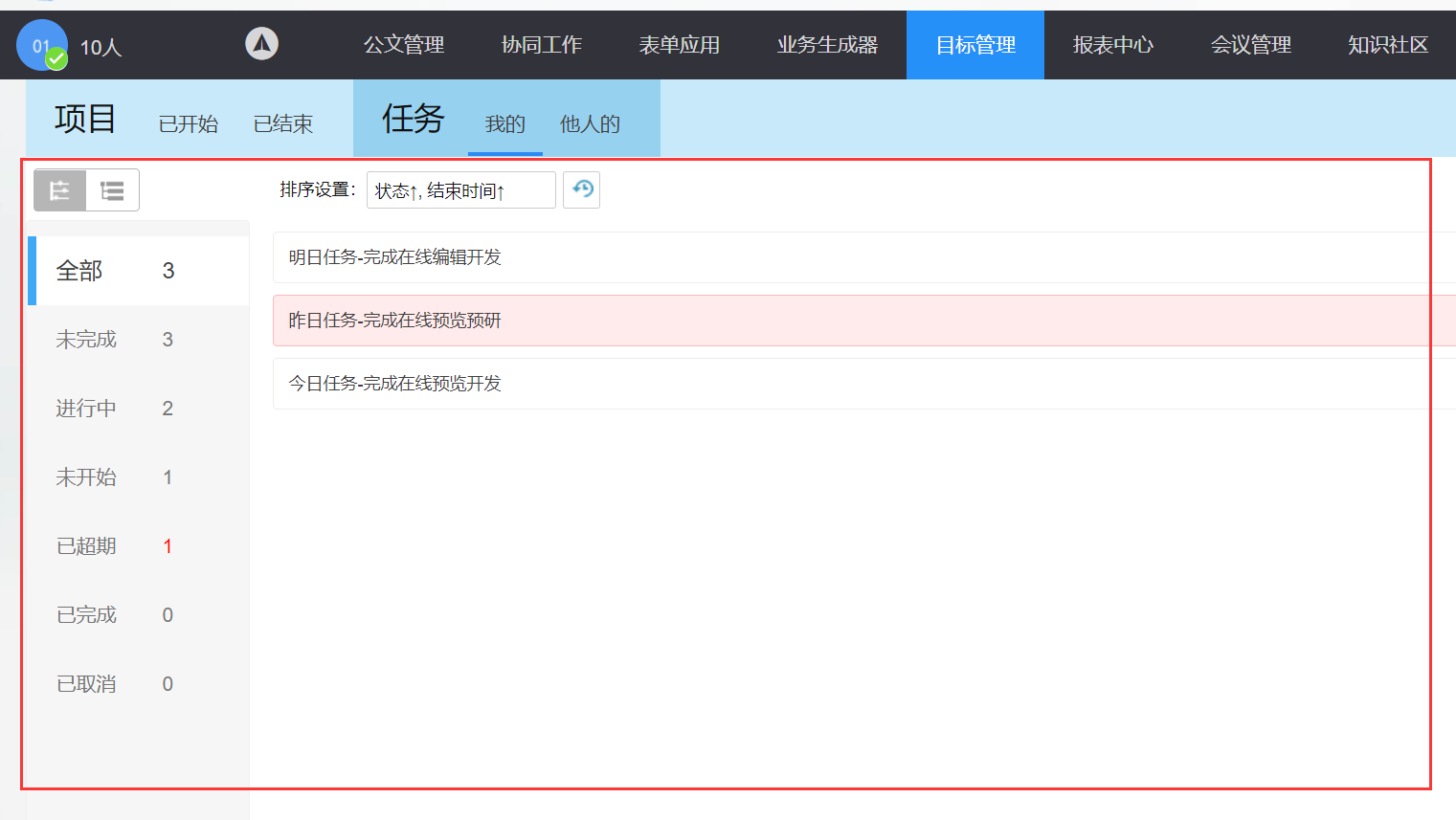Open task 今日任务-完成在线预览开发

click(x=864, y=384)
